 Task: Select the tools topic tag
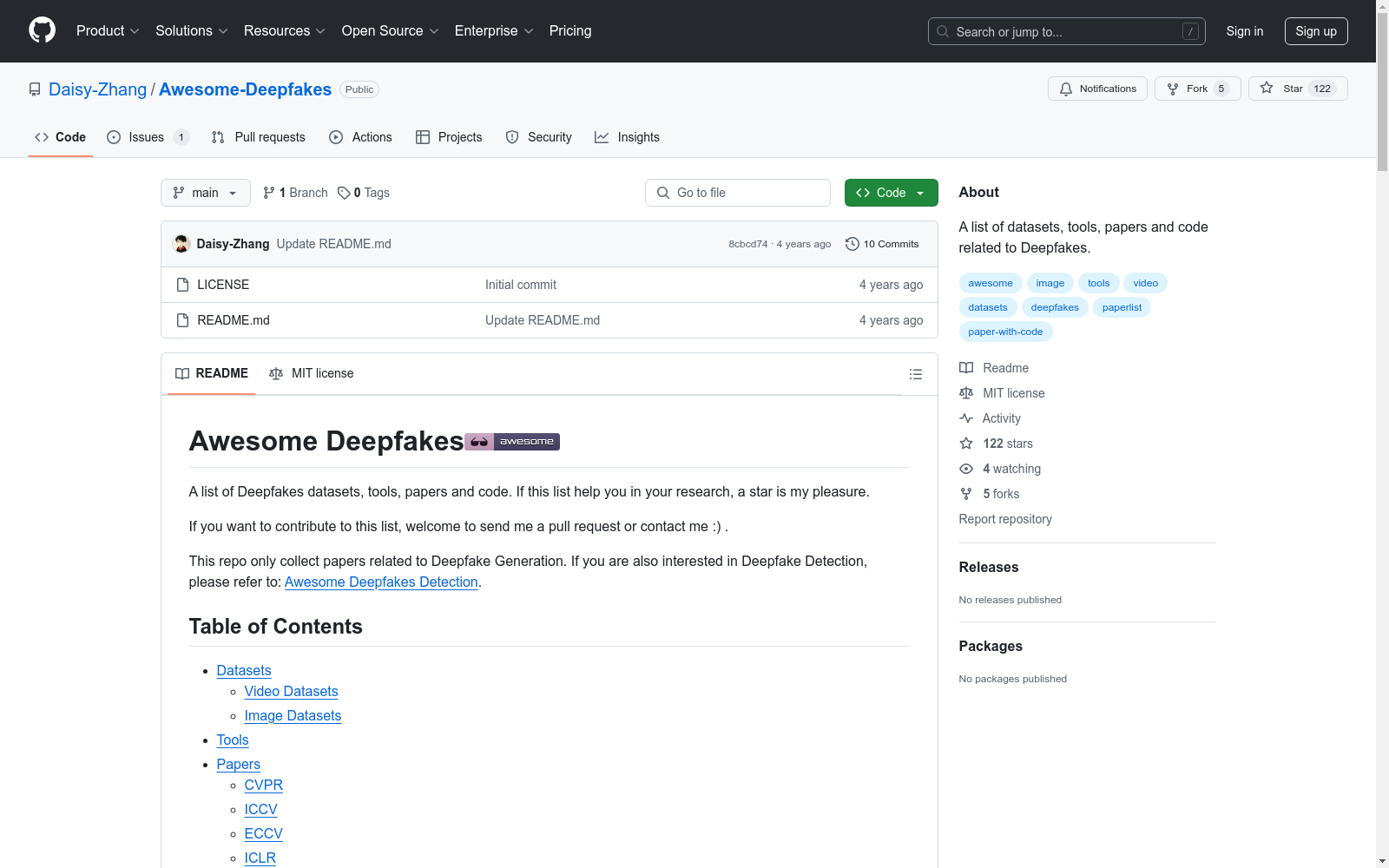(x=1098, y=283)
